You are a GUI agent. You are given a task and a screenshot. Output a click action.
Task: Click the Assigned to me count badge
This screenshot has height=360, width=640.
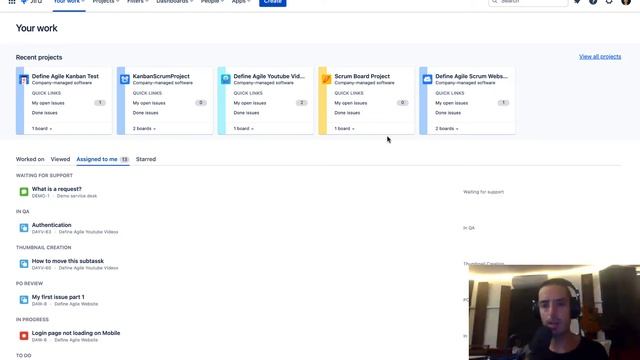(x=124, y=159)
